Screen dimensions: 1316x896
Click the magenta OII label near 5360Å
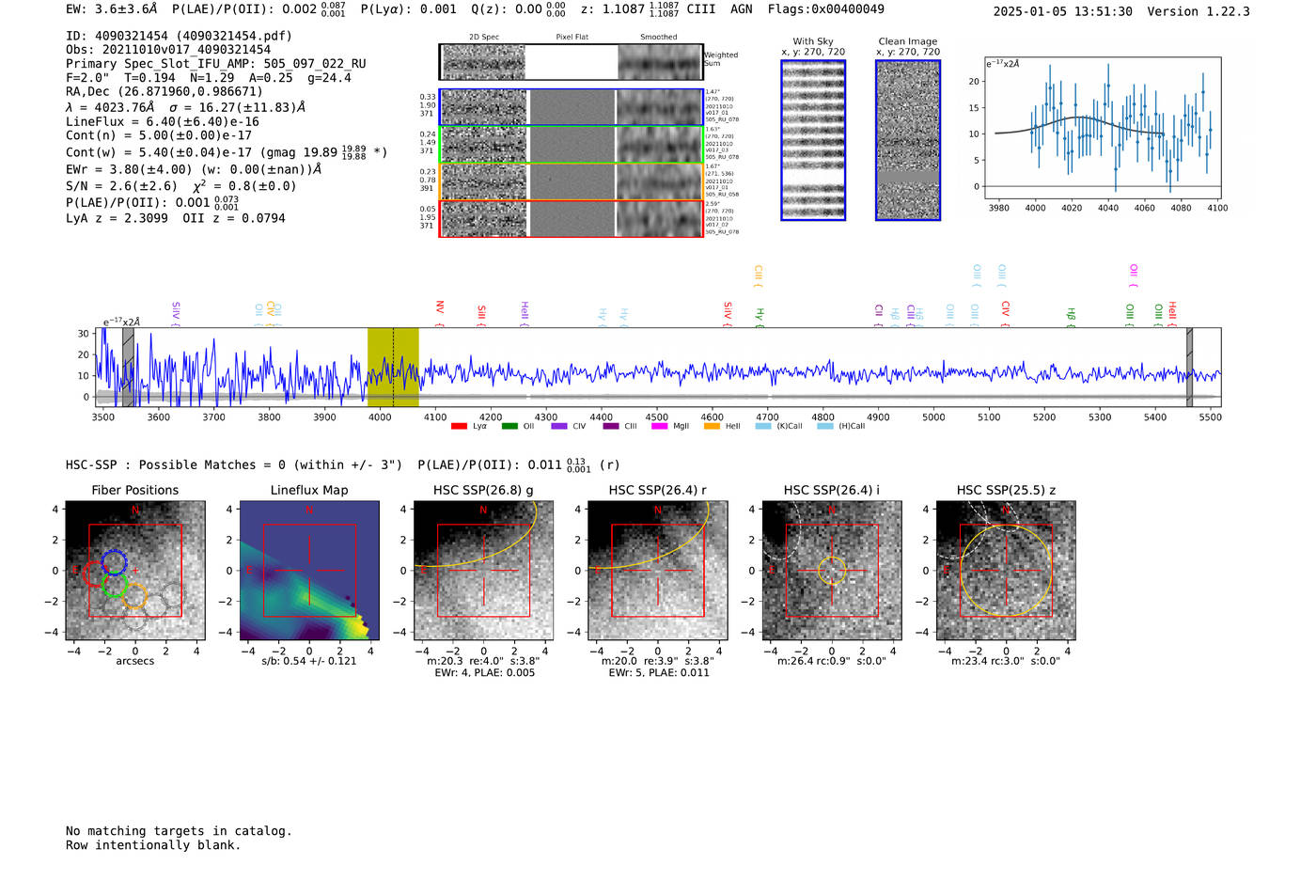tap(1134, 275)
